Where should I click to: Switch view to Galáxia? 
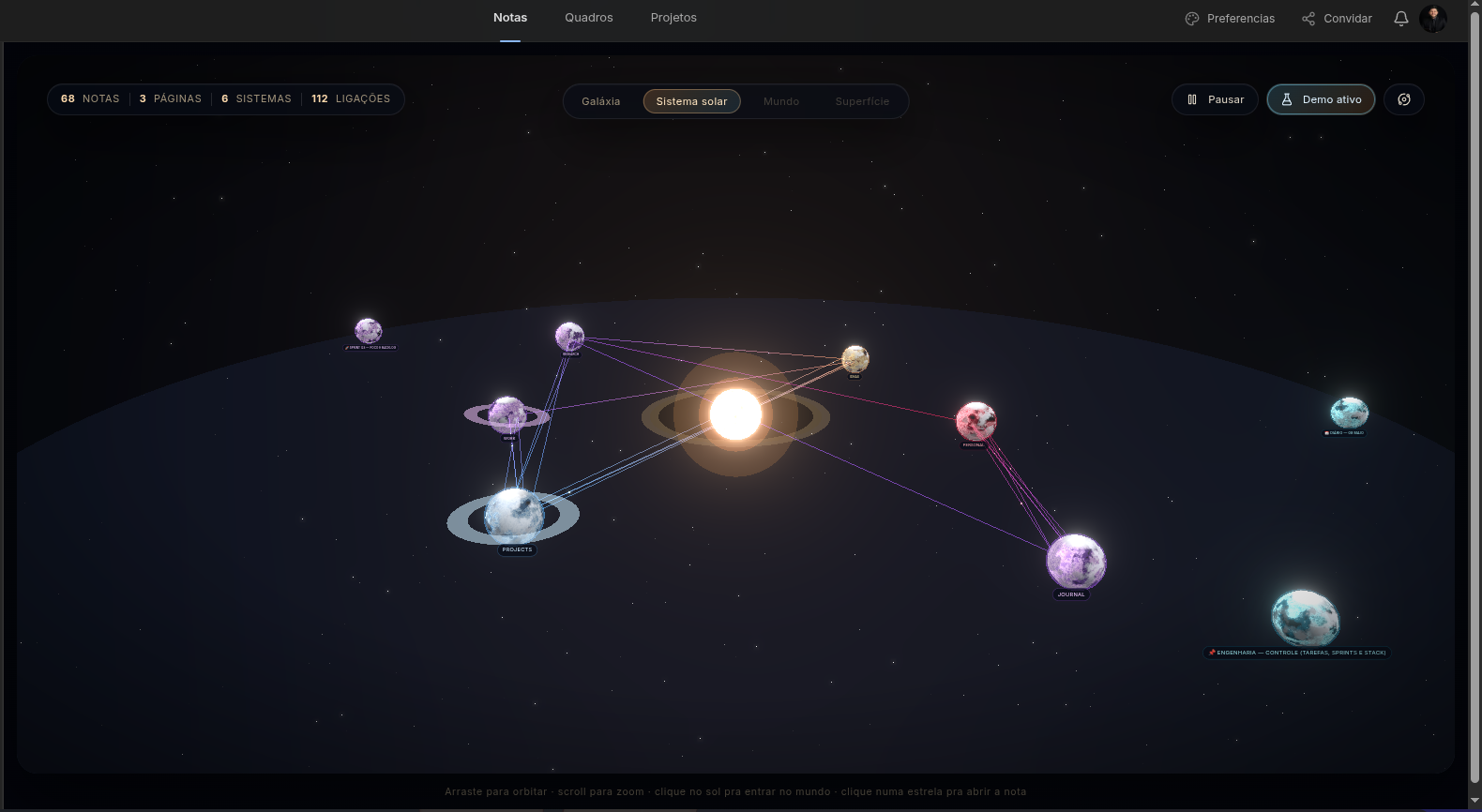(601, 101)
